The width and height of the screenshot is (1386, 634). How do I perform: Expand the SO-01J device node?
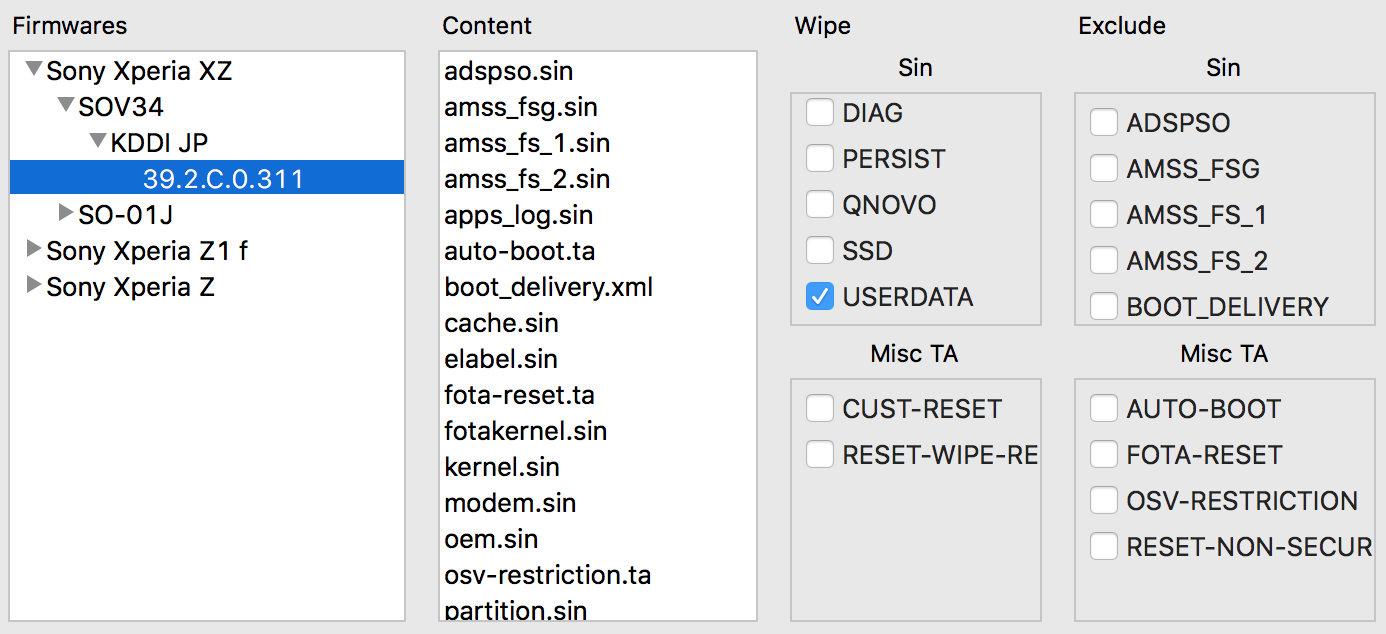point(66,213)
